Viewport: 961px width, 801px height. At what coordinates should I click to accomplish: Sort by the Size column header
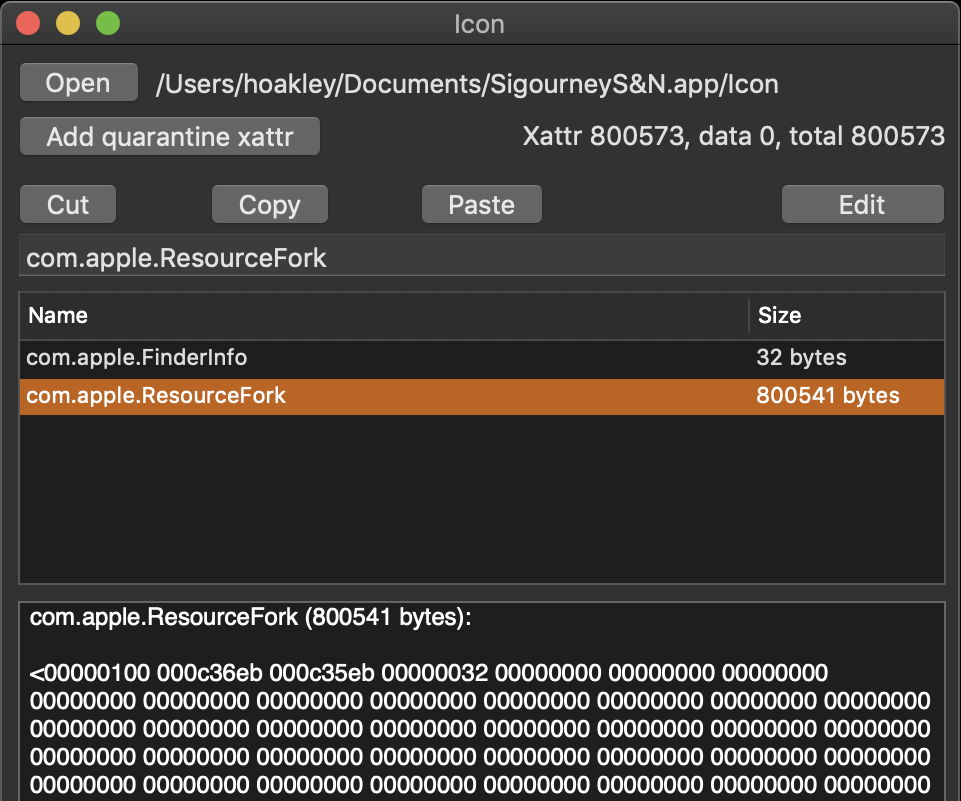click(847, 315)
